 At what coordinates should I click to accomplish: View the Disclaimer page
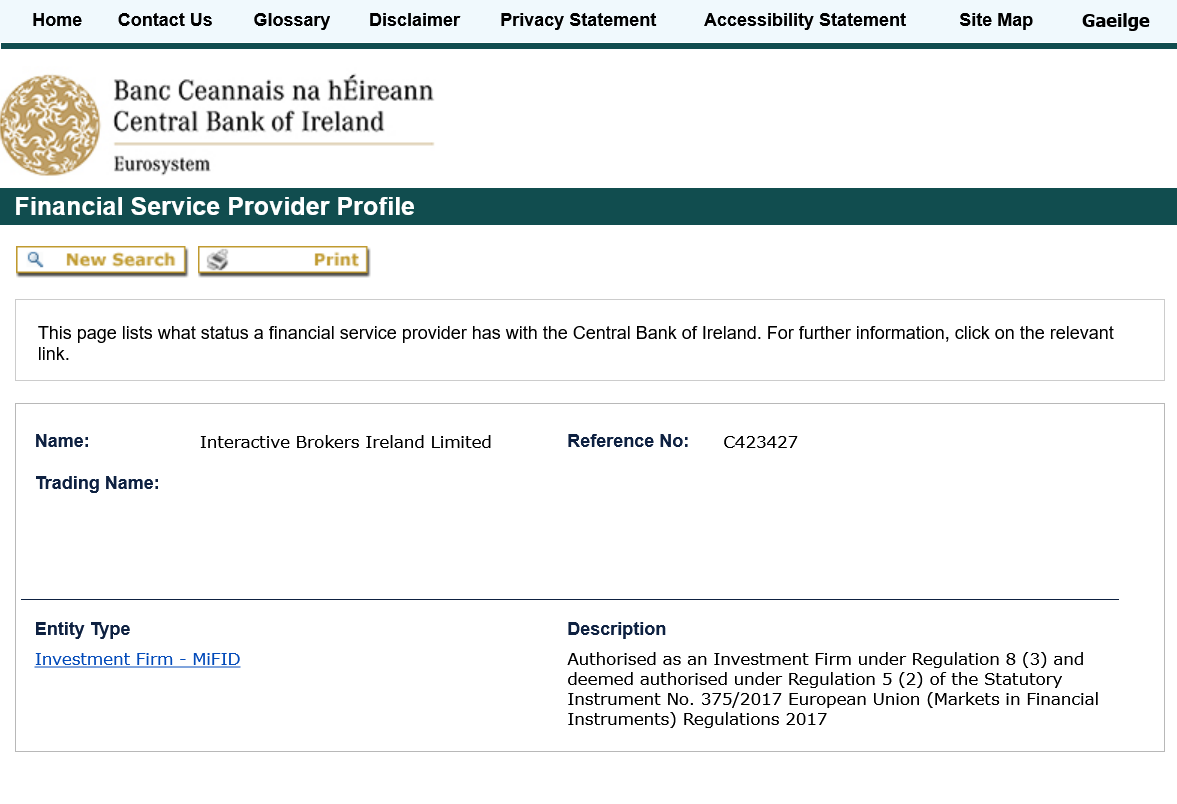point(414,20)
